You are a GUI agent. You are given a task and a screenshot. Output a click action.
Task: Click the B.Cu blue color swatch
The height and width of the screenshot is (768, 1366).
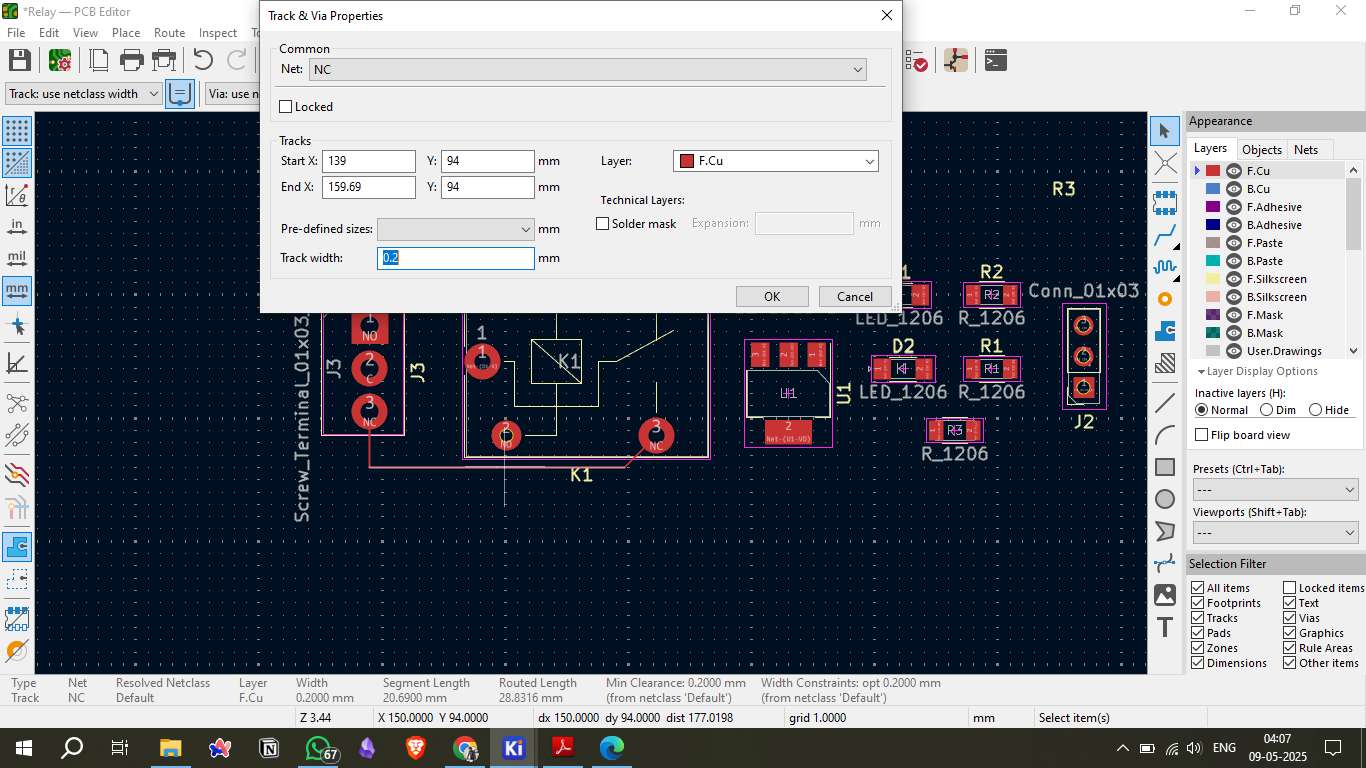coord(1213,189)
